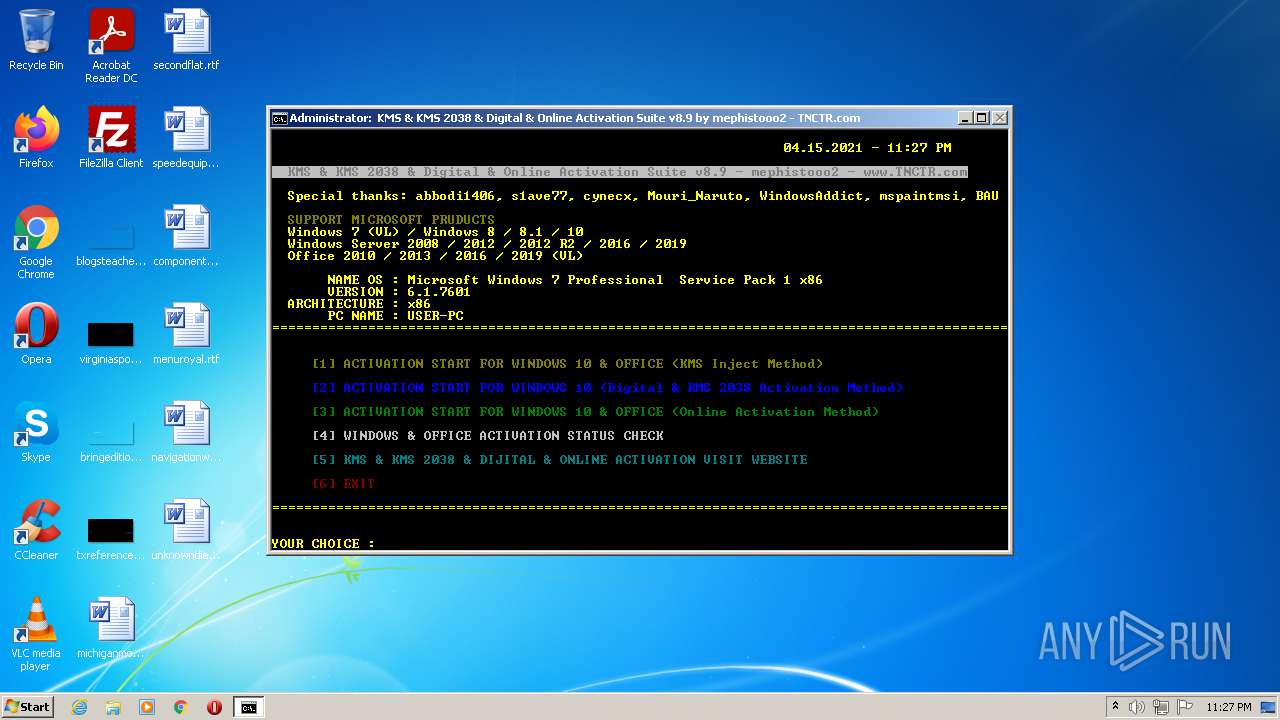Maximize the Activation Suite console window
Screen dimensions: 1280x720
pyautogui.click(x=981, y=118)
